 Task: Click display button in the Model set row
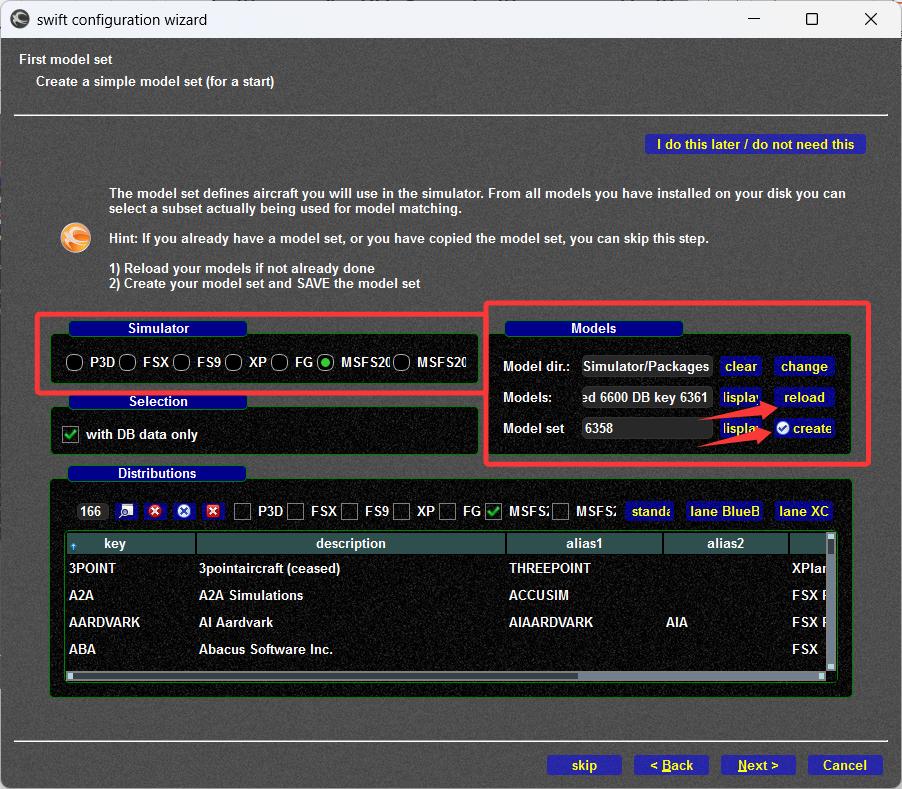740,428
